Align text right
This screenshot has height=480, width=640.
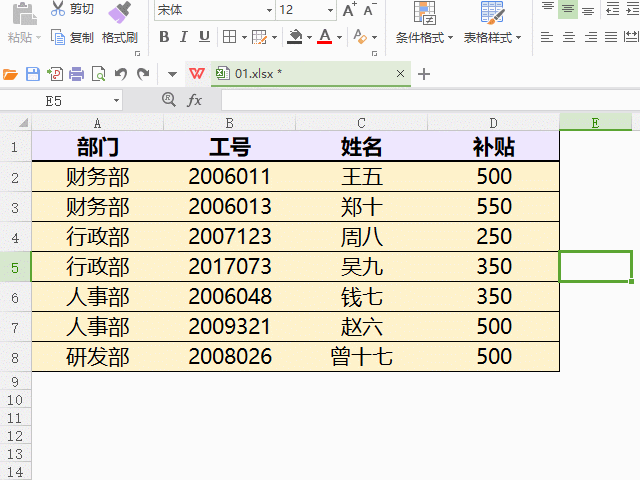point(590,37)
